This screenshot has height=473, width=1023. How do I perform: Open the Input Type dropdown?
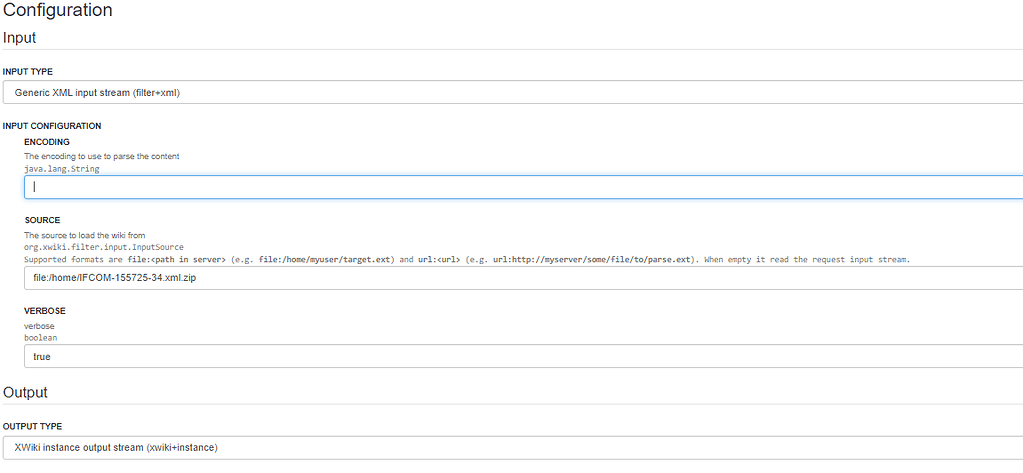coord(512,93)
